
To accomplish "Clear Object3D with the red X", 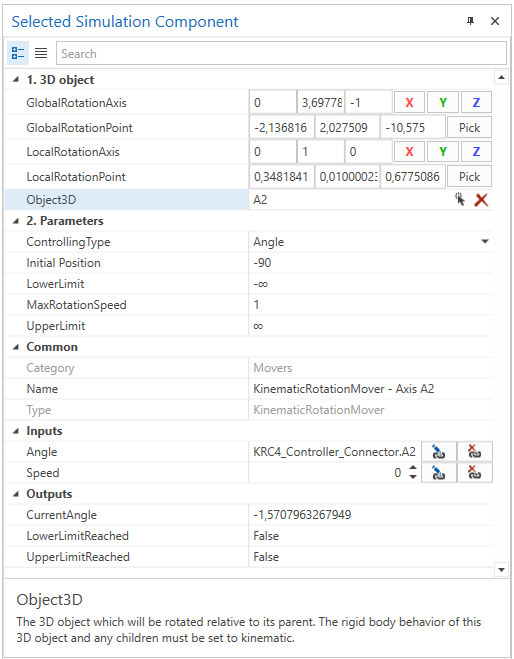I will click(x=481, y=200).
